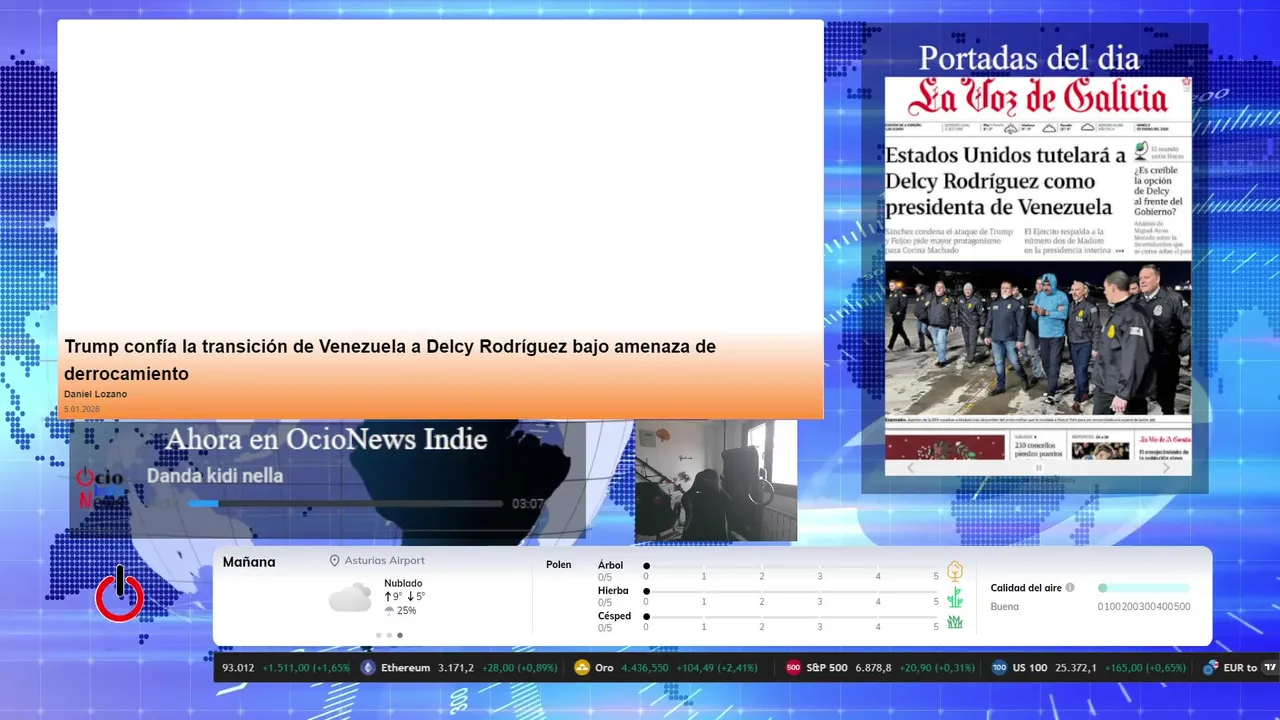Click the 93.012 ticker price
Viewport: 1280px width, 720px height.
(238, 668)
